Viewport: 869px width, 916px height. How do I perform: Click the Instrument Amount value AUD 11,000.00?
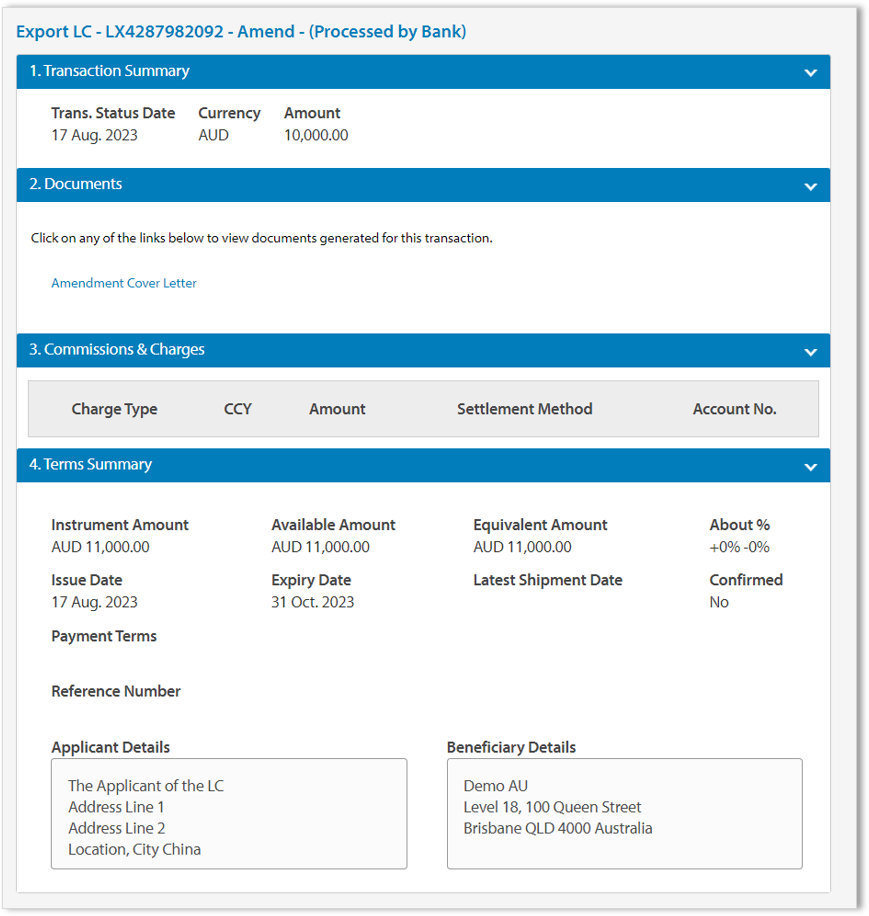(100, 547)
